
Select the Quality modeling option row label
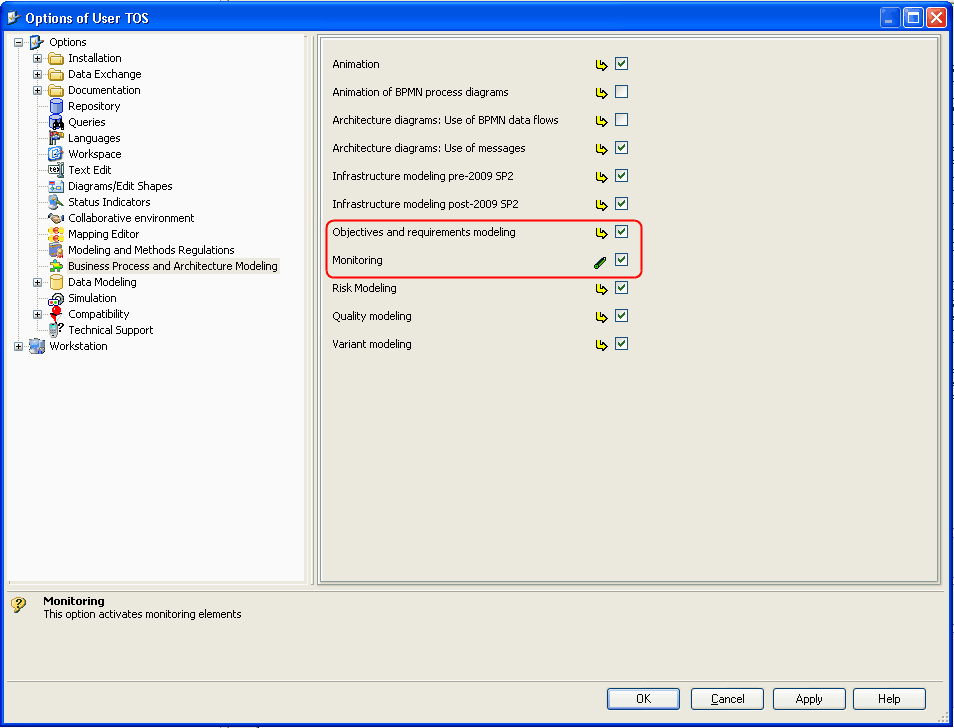pyautogui.click(x=371, y=316)
